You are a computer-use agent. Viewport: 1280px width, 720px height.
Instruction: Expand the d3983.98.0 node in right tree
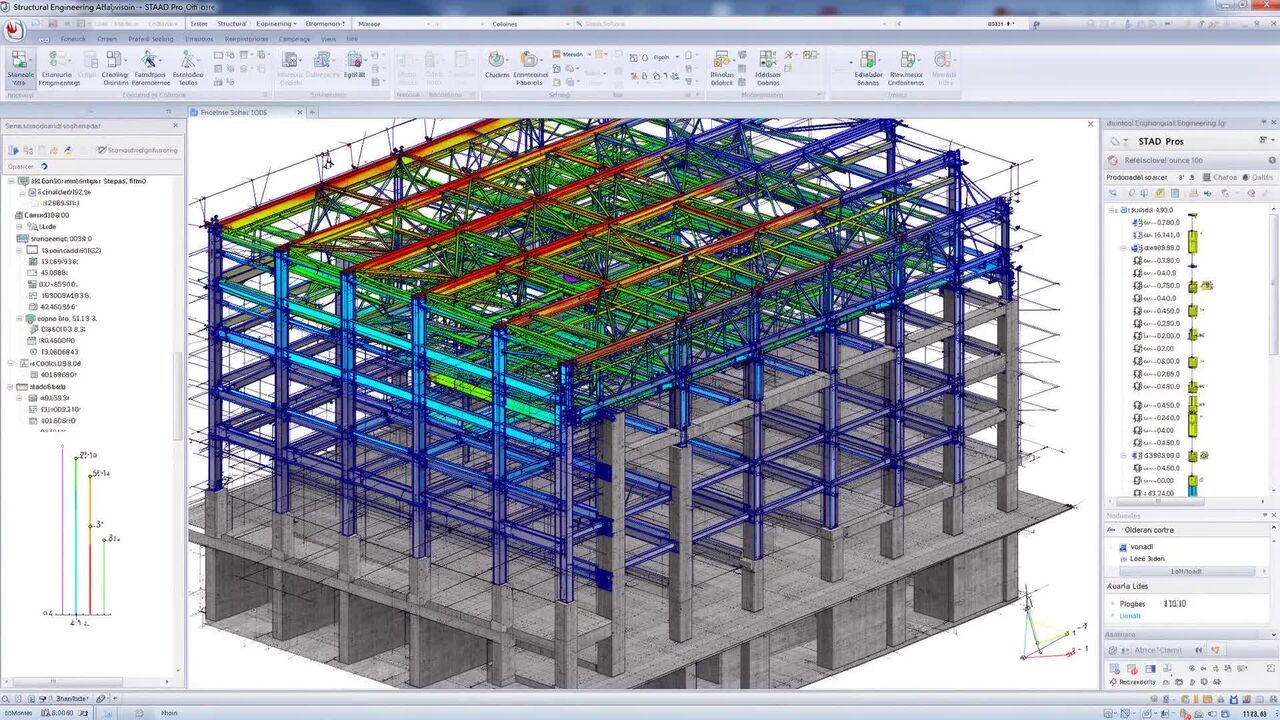click(x=1125, y=455)
